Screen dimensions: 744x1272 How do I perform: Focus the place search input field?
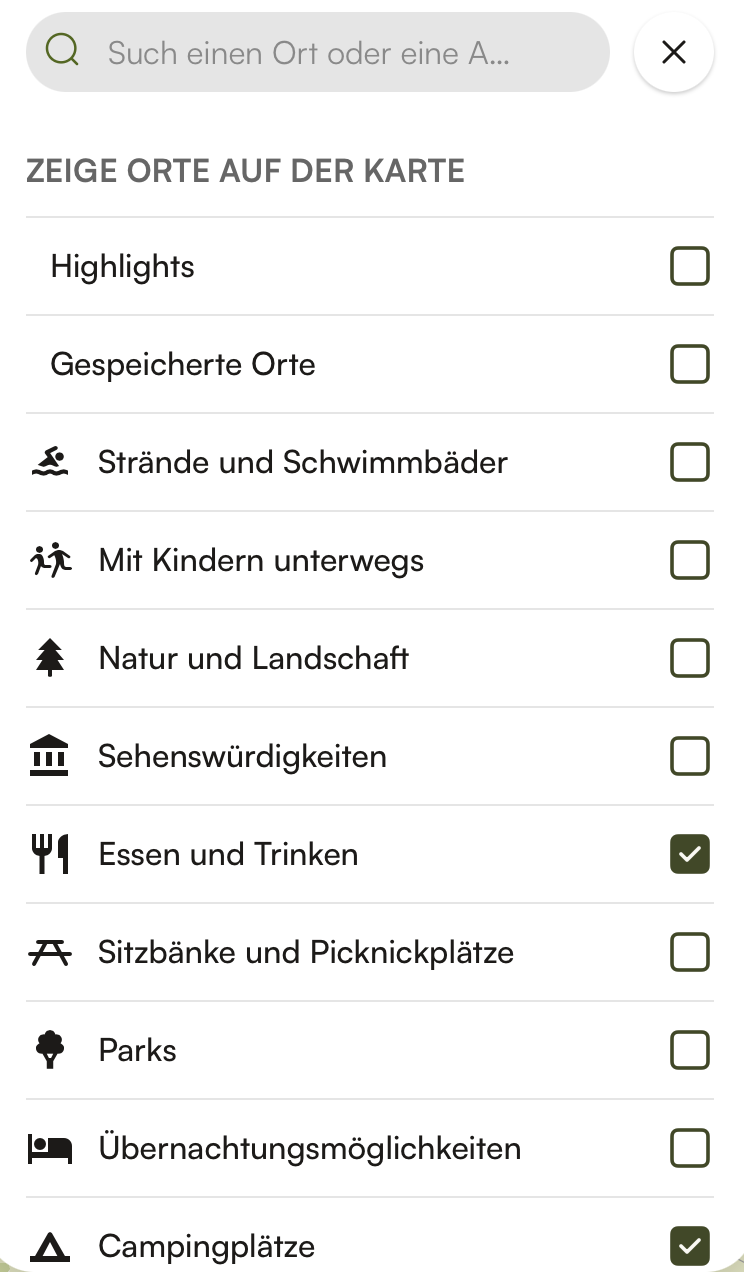coord(330,52)
